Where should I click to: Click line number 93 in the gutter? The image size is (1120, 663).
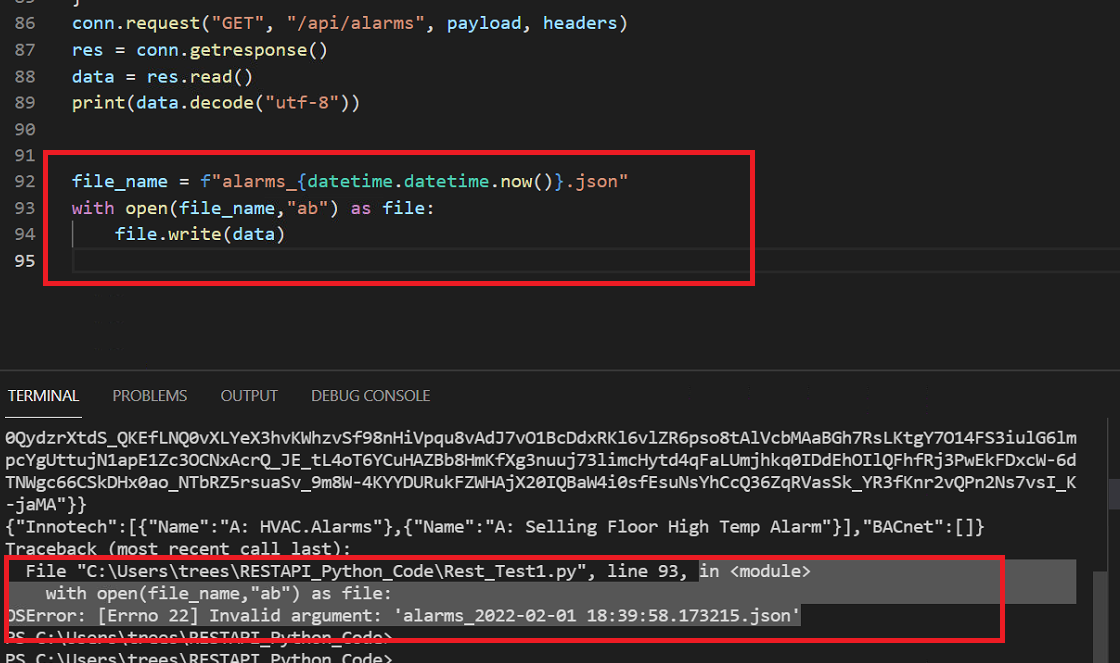(25, 208)
